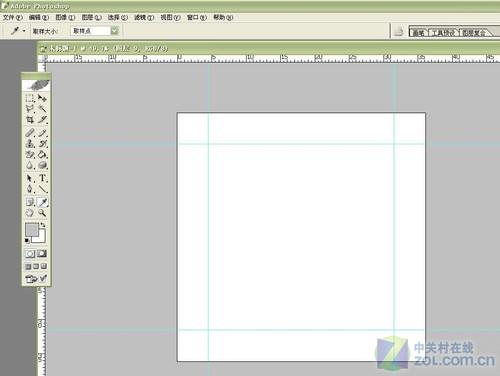Image resolution: width=500 pixels, height=376 pixels.
Task: Select the Crop tool
Action: tap(30, 120)
